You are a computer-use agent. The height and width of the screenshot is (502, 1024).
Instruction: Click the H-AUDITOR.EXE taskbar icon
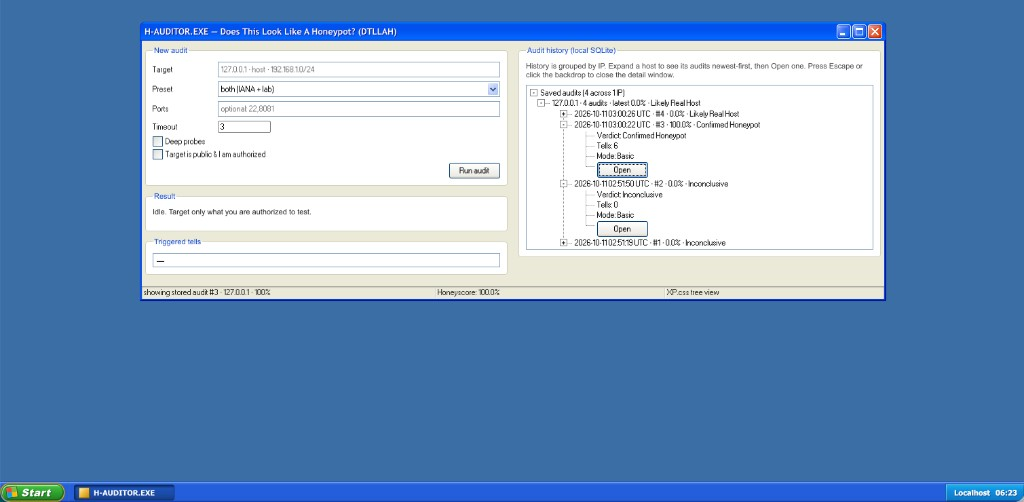124,492
